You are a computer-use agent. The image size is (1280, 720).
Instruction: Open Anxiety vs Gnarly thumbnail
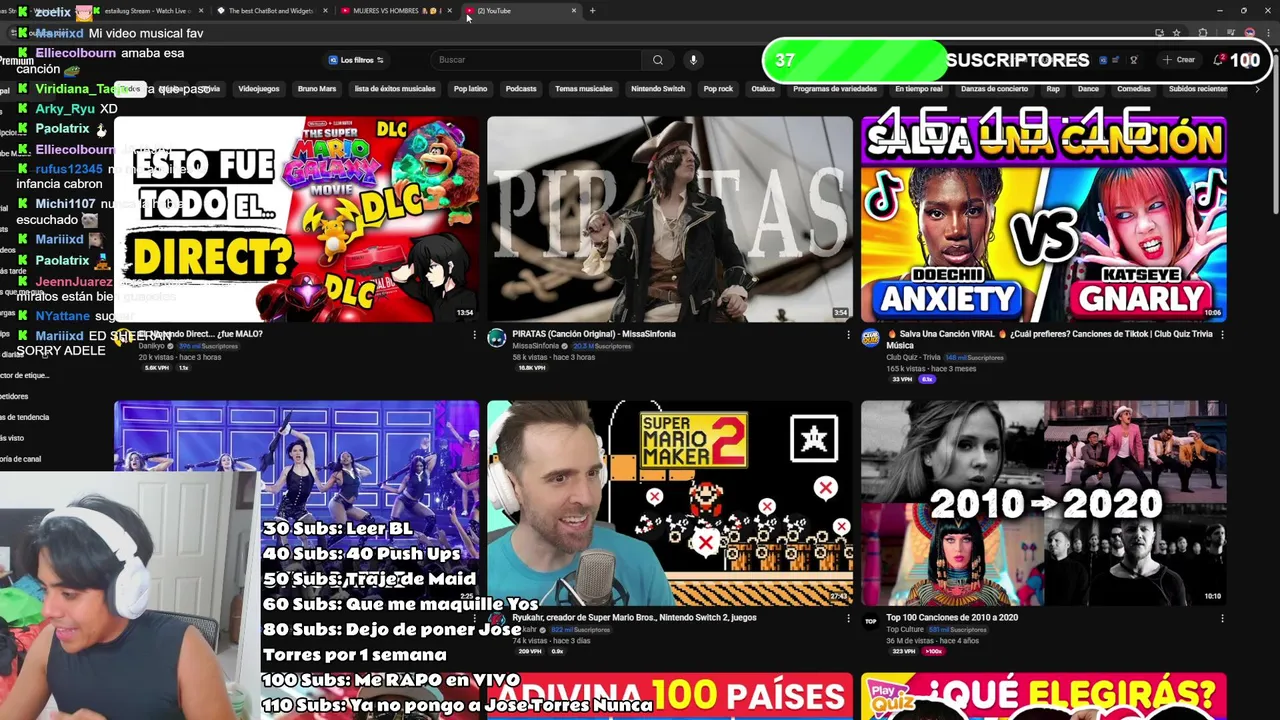[x=1043, y=219]
